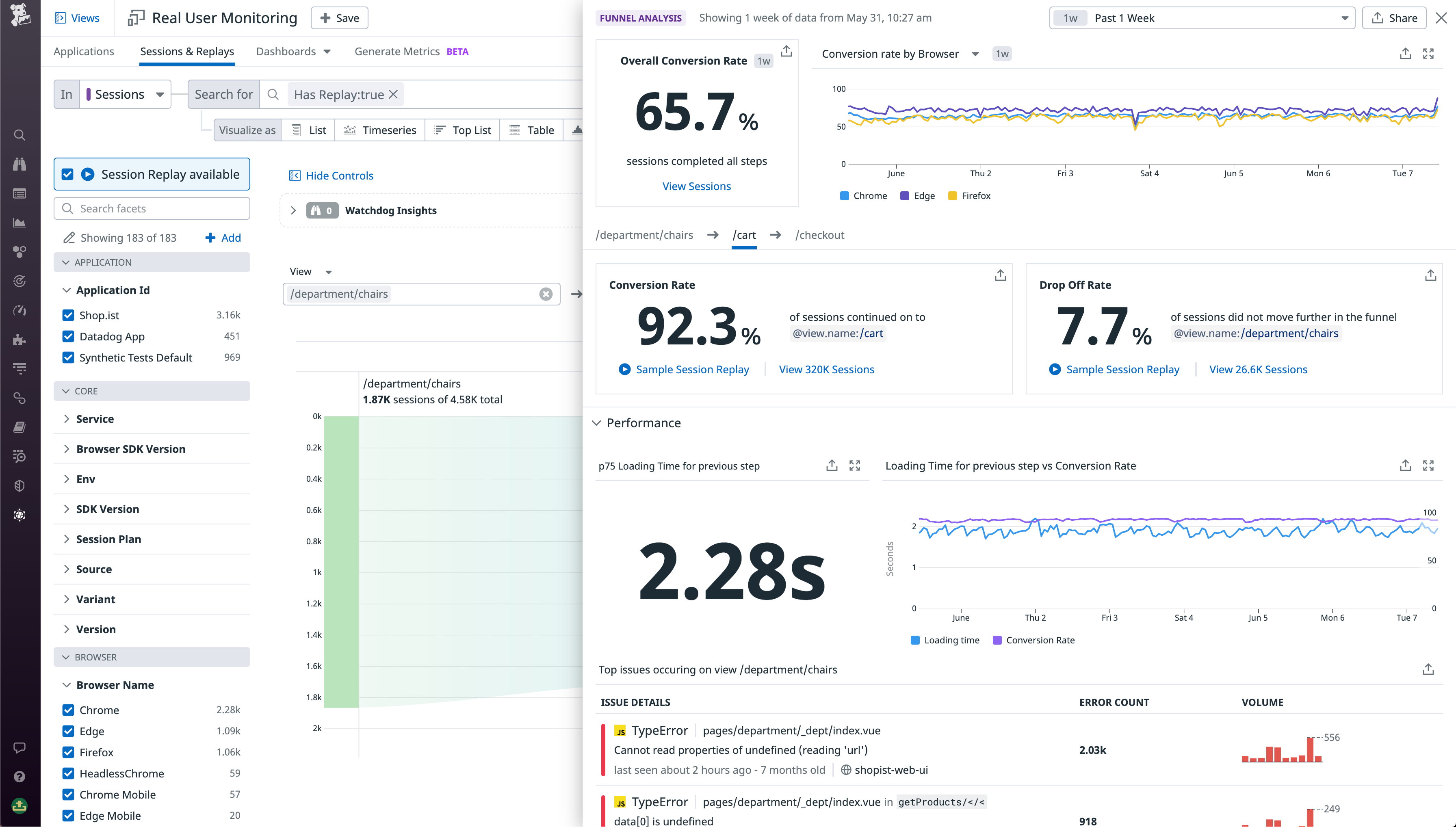The image size is (1456, 827).
Task: Open the magnifier search icon in sidebar
Action: pyautogui.click(x=20, y=134)
